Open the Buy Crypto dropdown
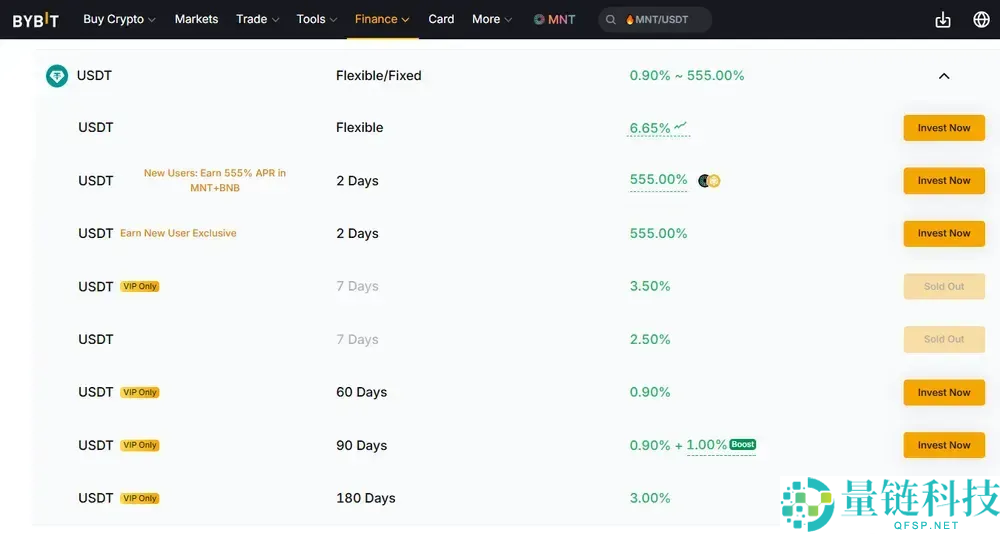 pyautogui.click(x=119, y=19)
